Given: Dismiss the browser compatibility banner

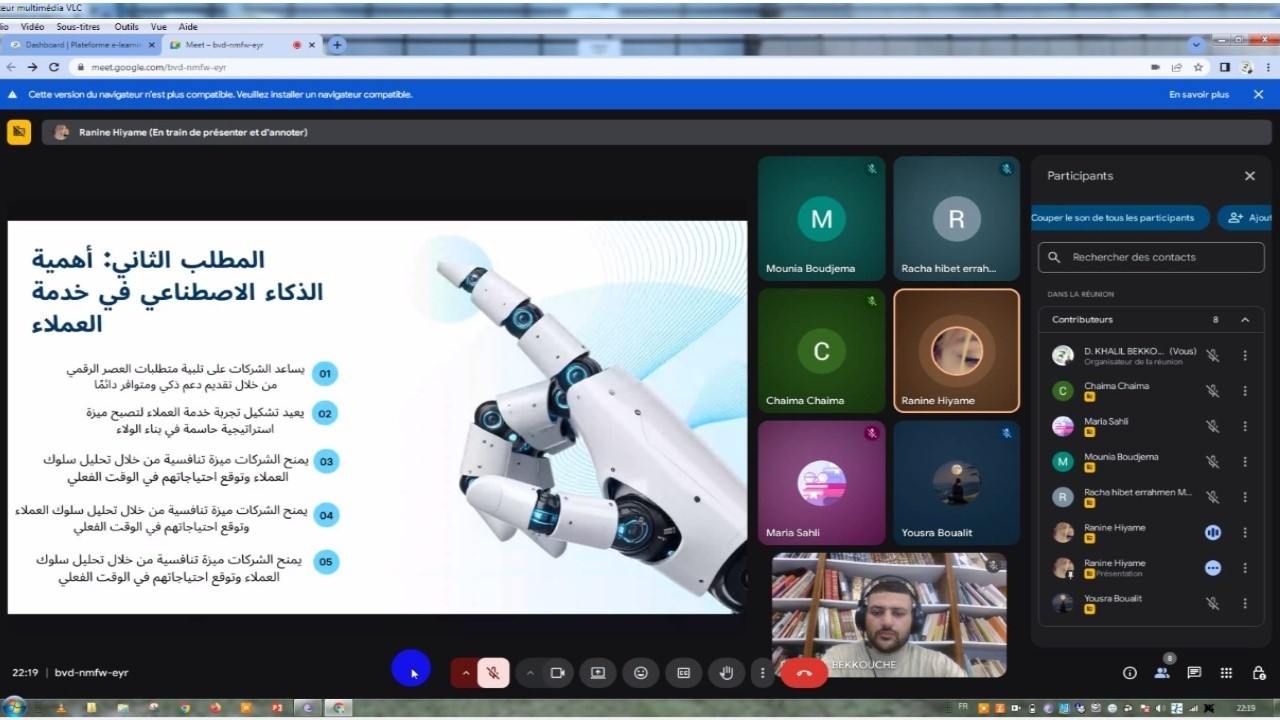Looking at the screenshot, I should tap(1258, 94).
